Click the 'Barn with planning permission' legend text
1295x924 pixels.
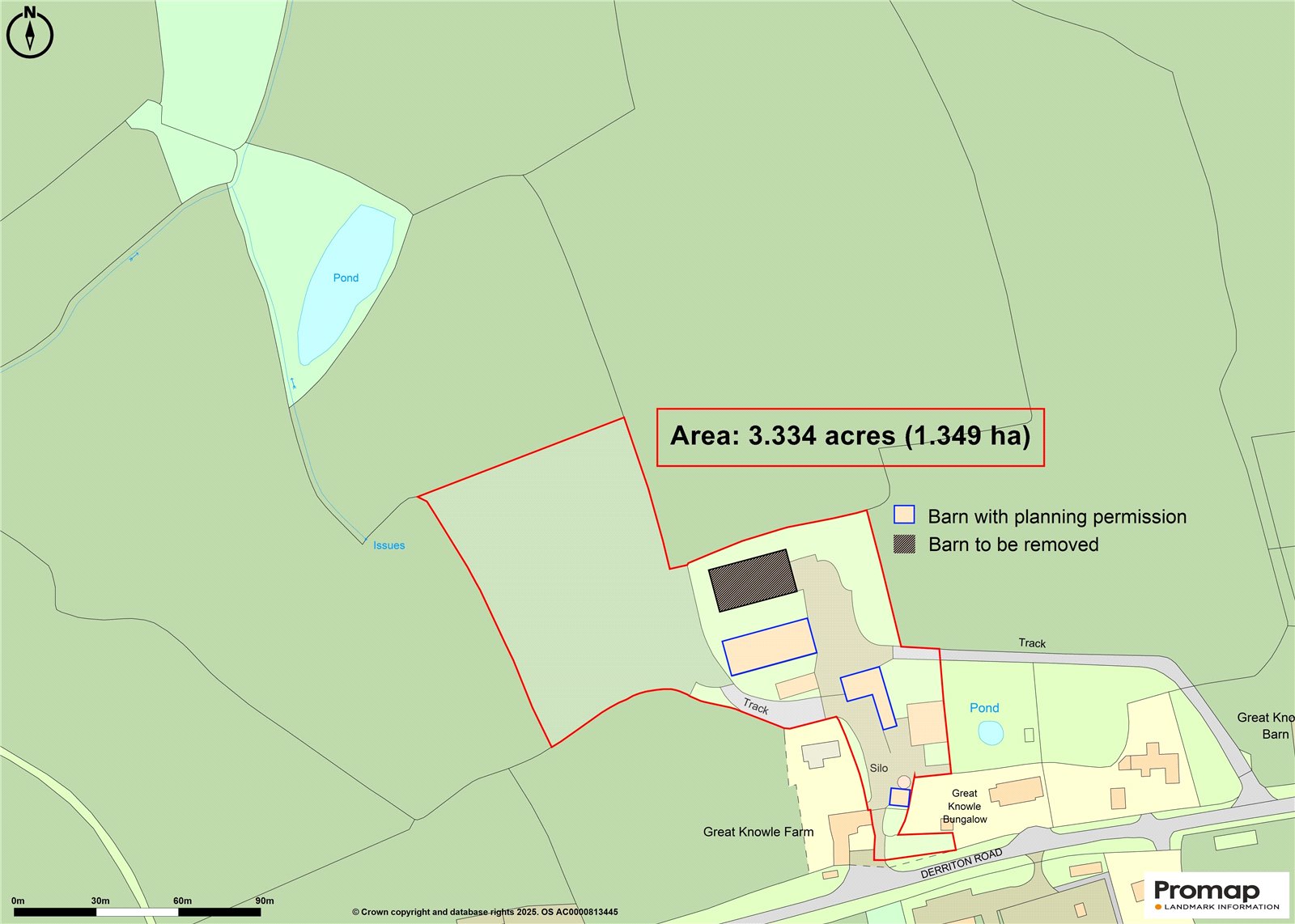click(1056, 516)
